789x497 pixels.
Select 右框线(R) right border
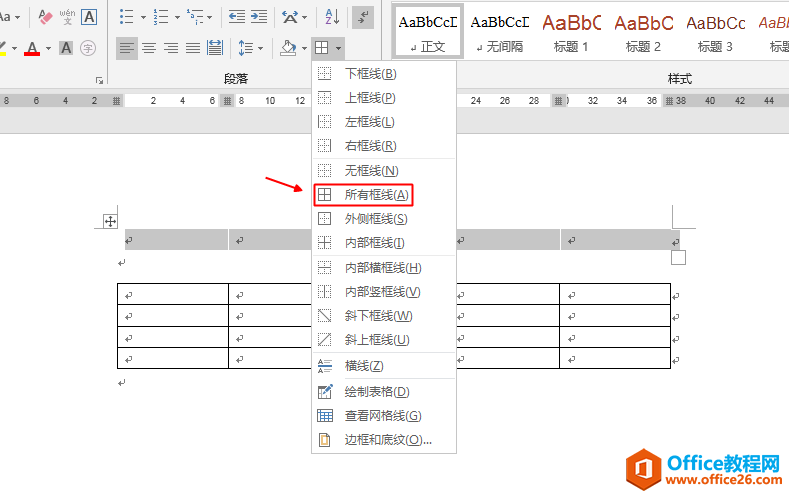(384, 146)
